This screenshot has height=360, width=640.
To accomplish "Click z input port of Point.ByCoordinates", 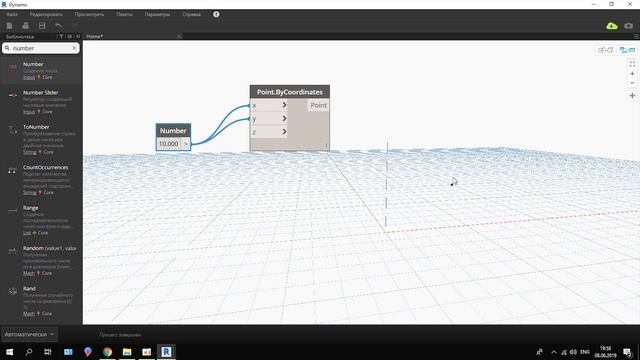I will 269,132.
